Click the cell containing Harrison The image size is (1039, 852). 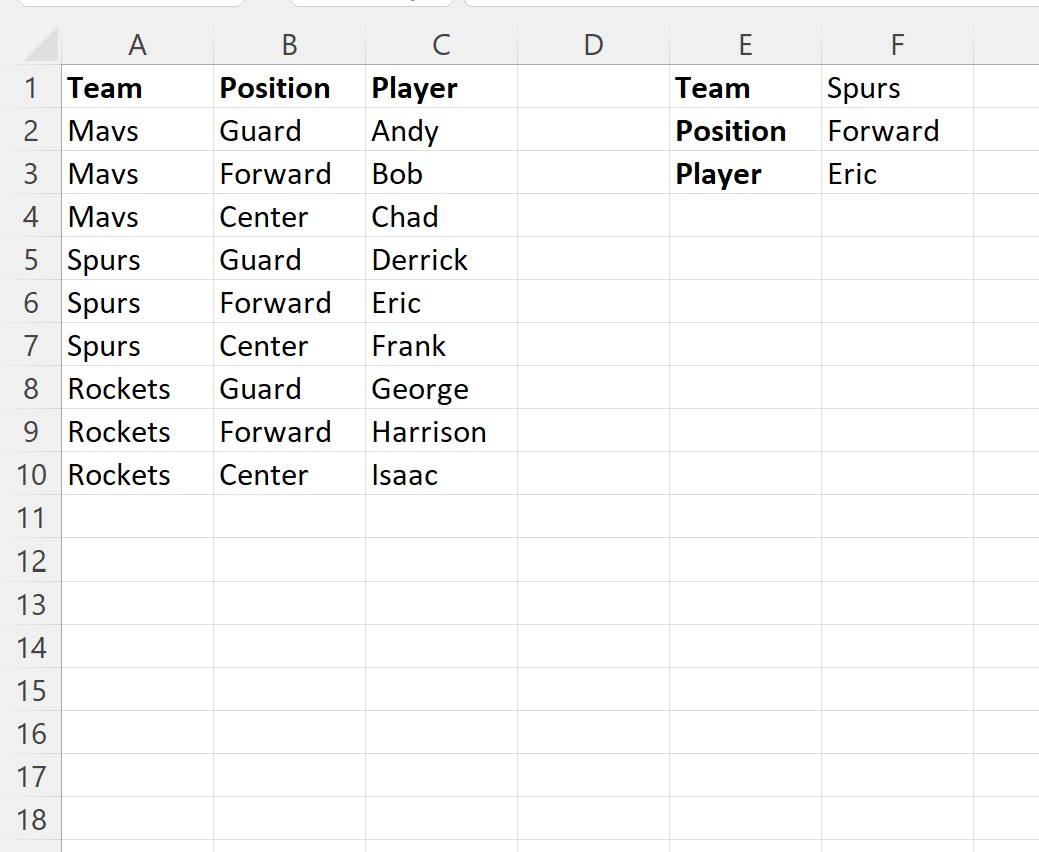point(441,431)
